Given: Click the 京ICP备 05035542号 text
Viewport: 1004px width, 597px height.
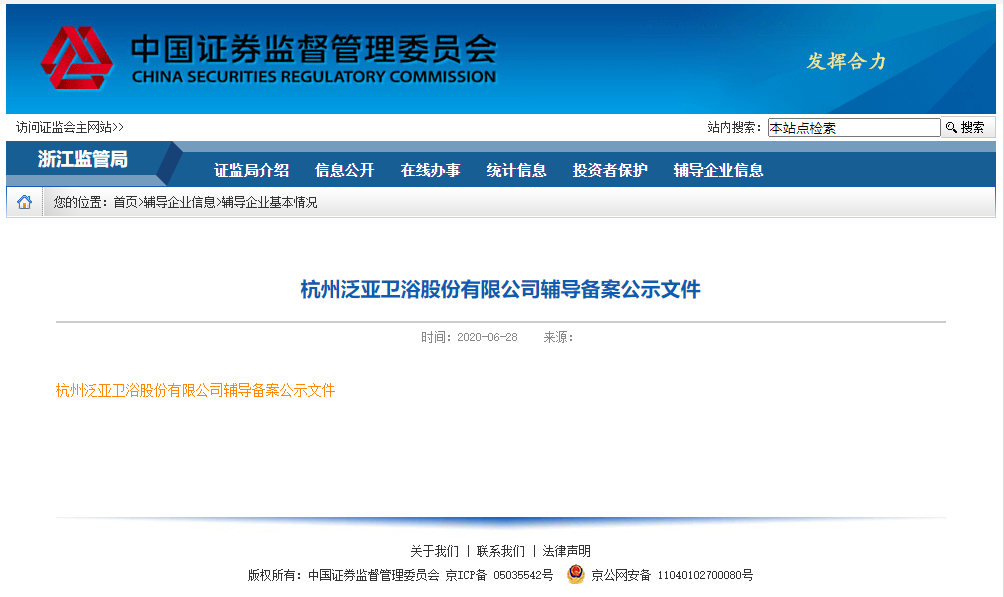Looking at the screenshot, I should (x=499, y=575).
